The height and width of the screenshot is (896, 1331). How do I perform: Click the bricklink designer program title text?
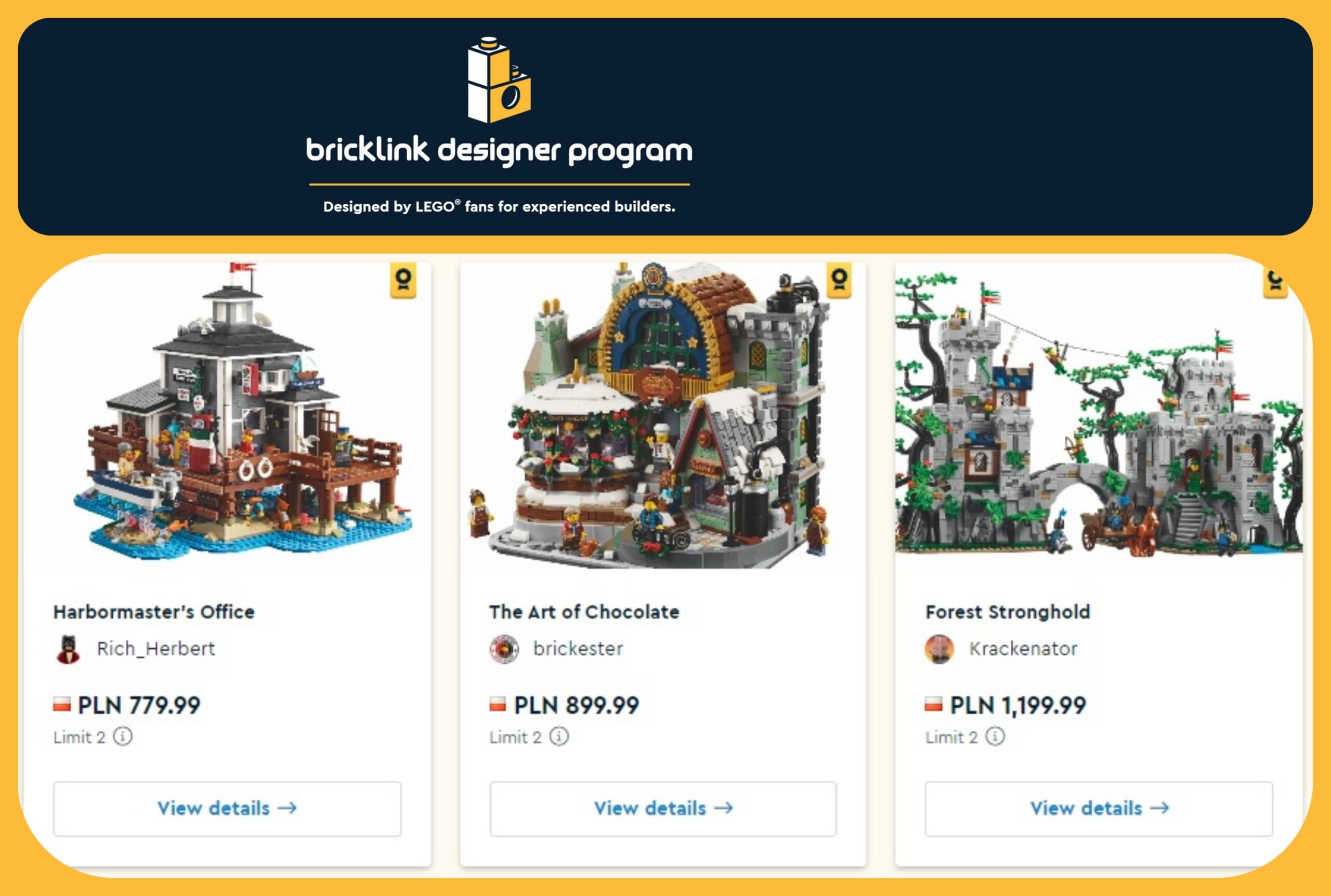[x=499, y=150]
